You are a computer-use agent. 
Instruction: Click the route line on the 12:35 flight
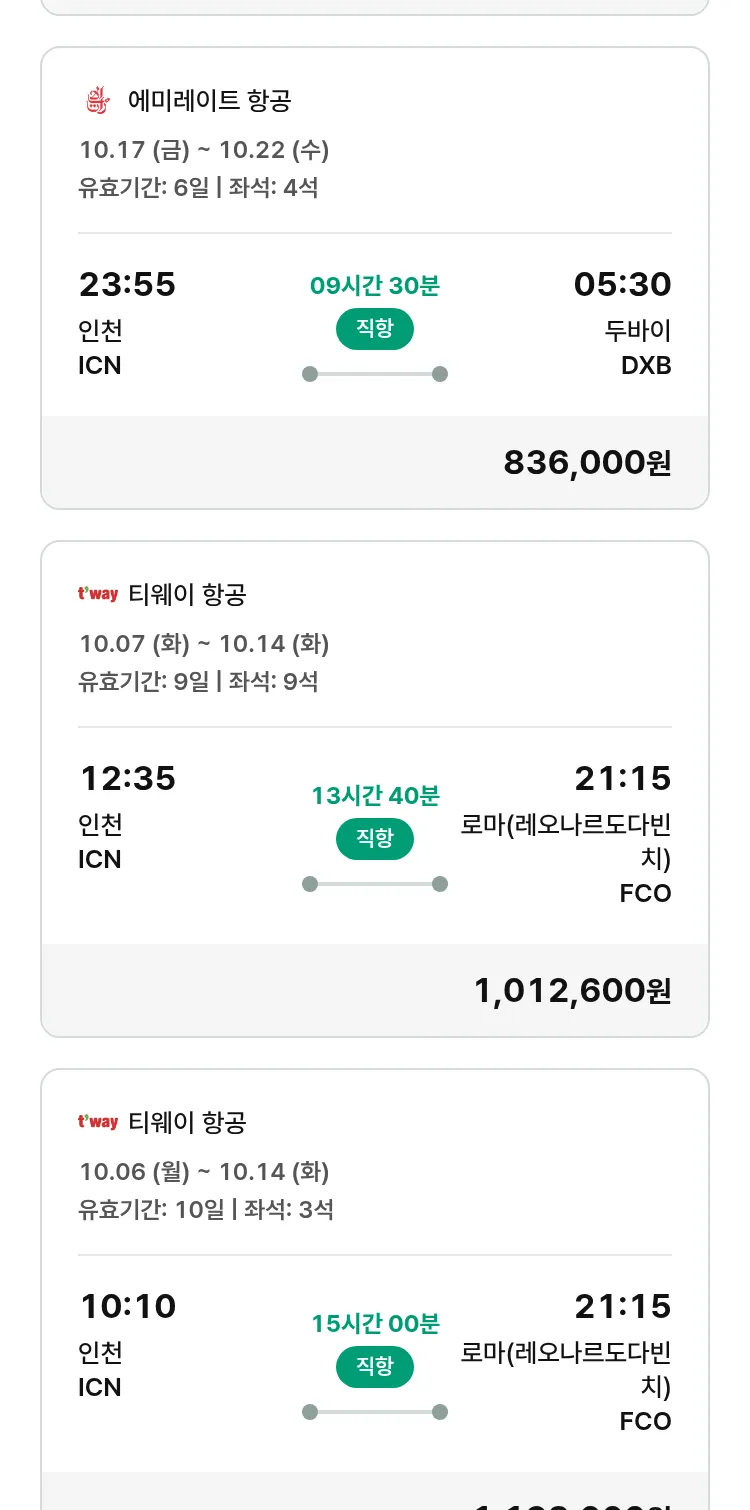pyautogui.click(x=375, y=884)
